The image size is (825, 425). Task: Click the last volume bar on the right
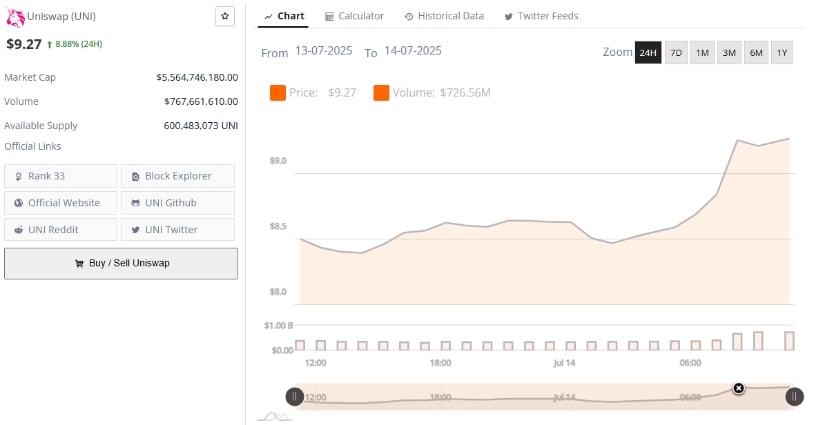click(789, 341)
